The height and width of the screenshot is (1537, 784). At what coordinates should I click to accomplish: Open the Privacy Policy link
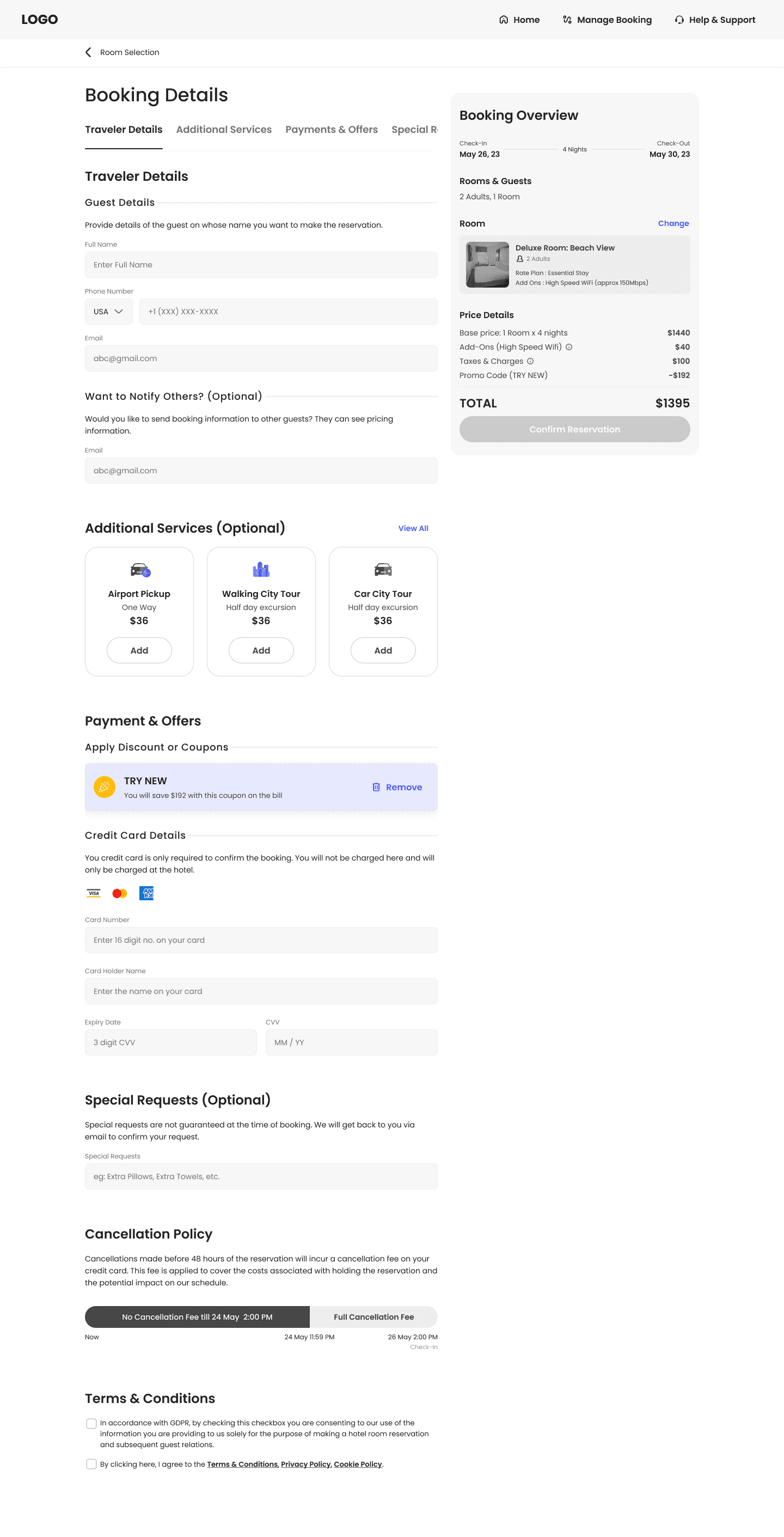coord(305,1464)
